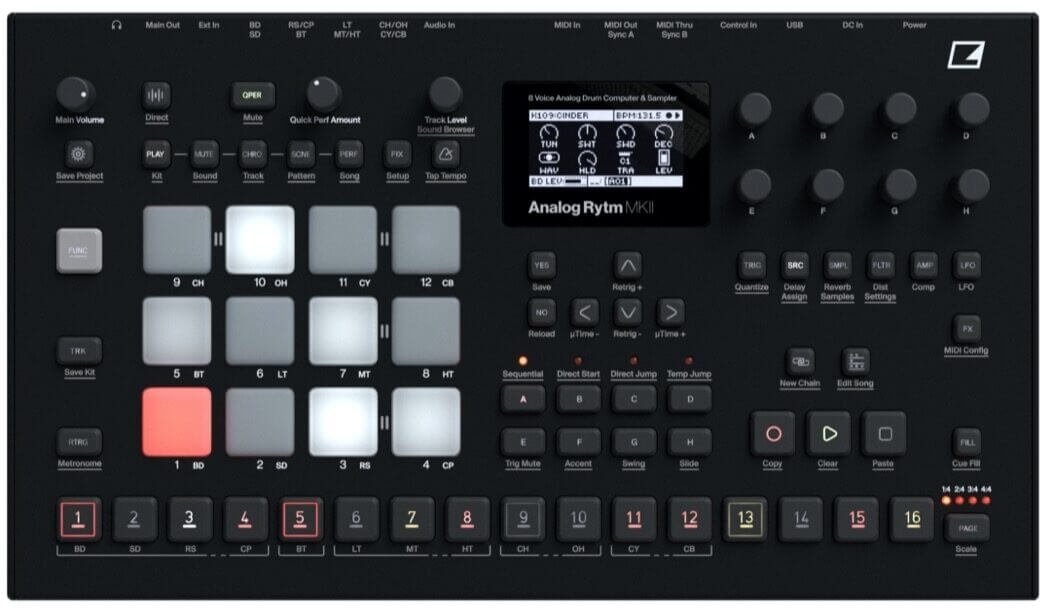
Task: Open the FLTR Dist Settings page
Action: [x=881, y=265]
